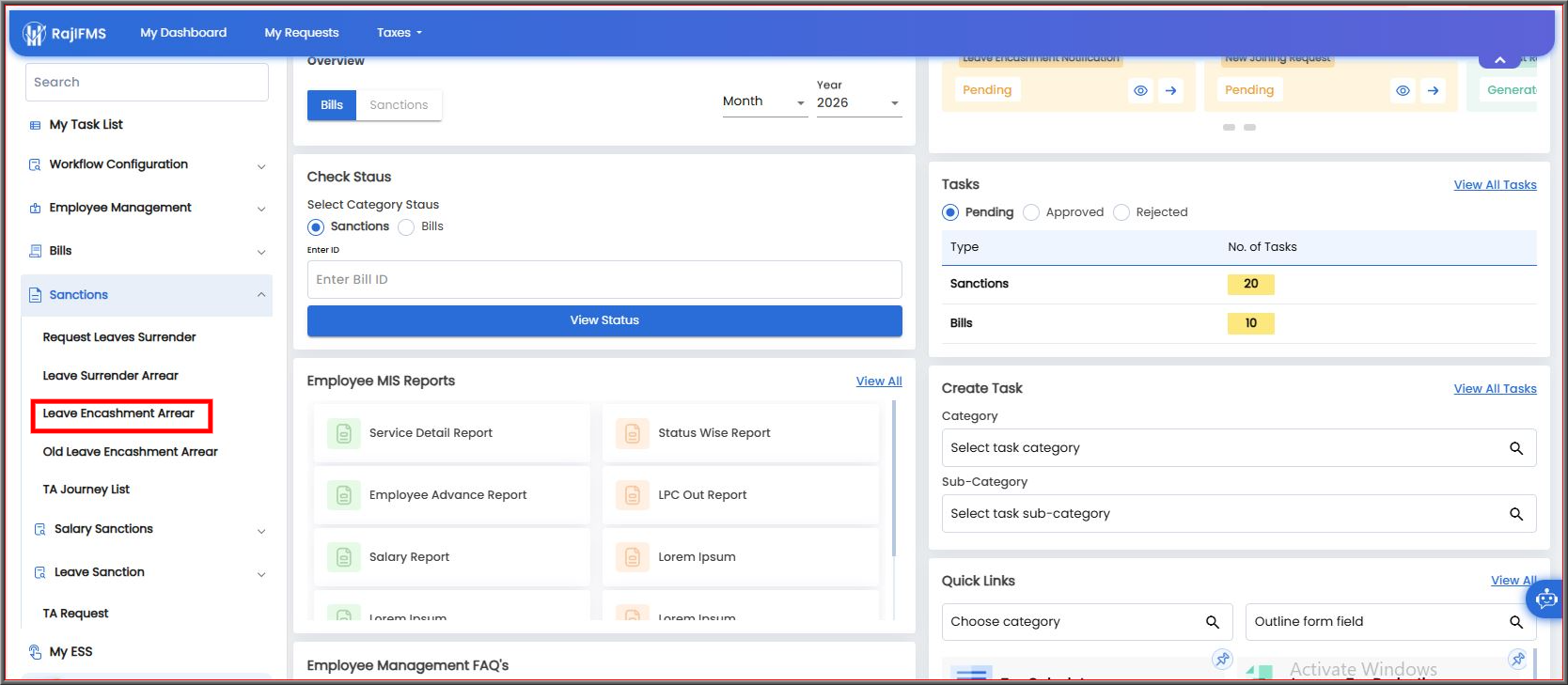Screen dimensions: 1568x685
Task: Expand the Salary Sanctions submenu chevron
Action: (x=261, y=531)
